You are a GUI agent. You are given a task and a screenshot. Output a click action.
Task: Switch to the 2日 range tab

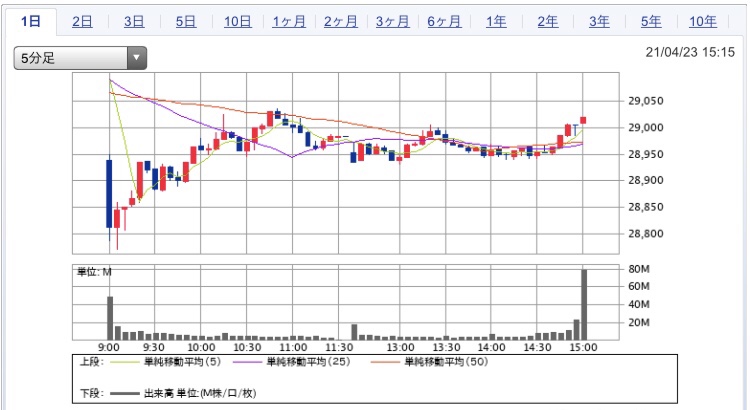click(82, 22)
